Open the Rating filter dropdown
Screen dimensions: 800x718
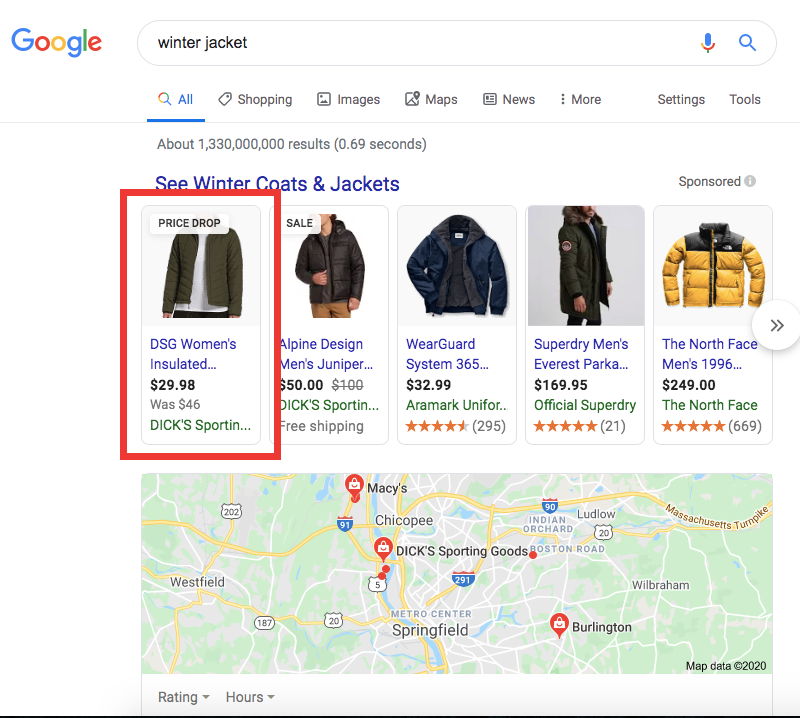[x=184, y=697]
